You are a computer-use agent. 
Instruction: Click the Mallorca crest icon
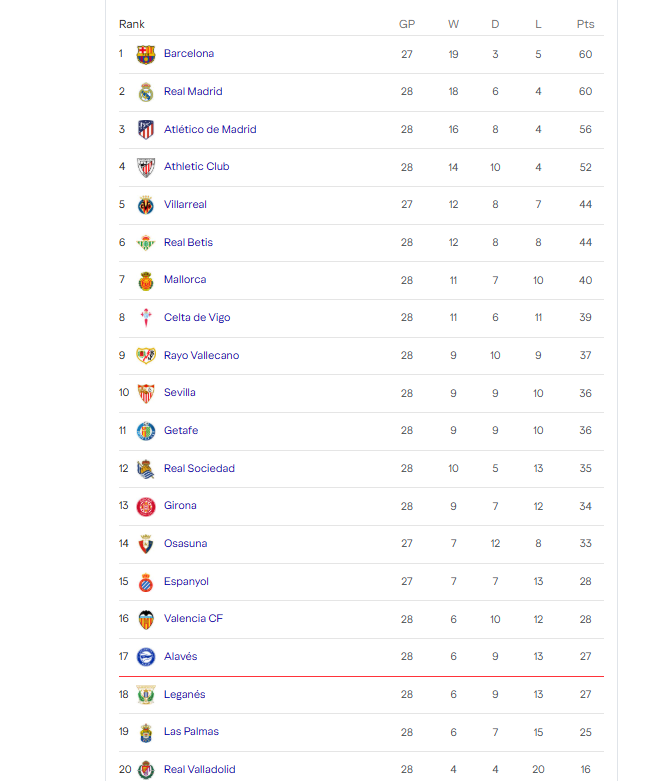tap(146, 280)
